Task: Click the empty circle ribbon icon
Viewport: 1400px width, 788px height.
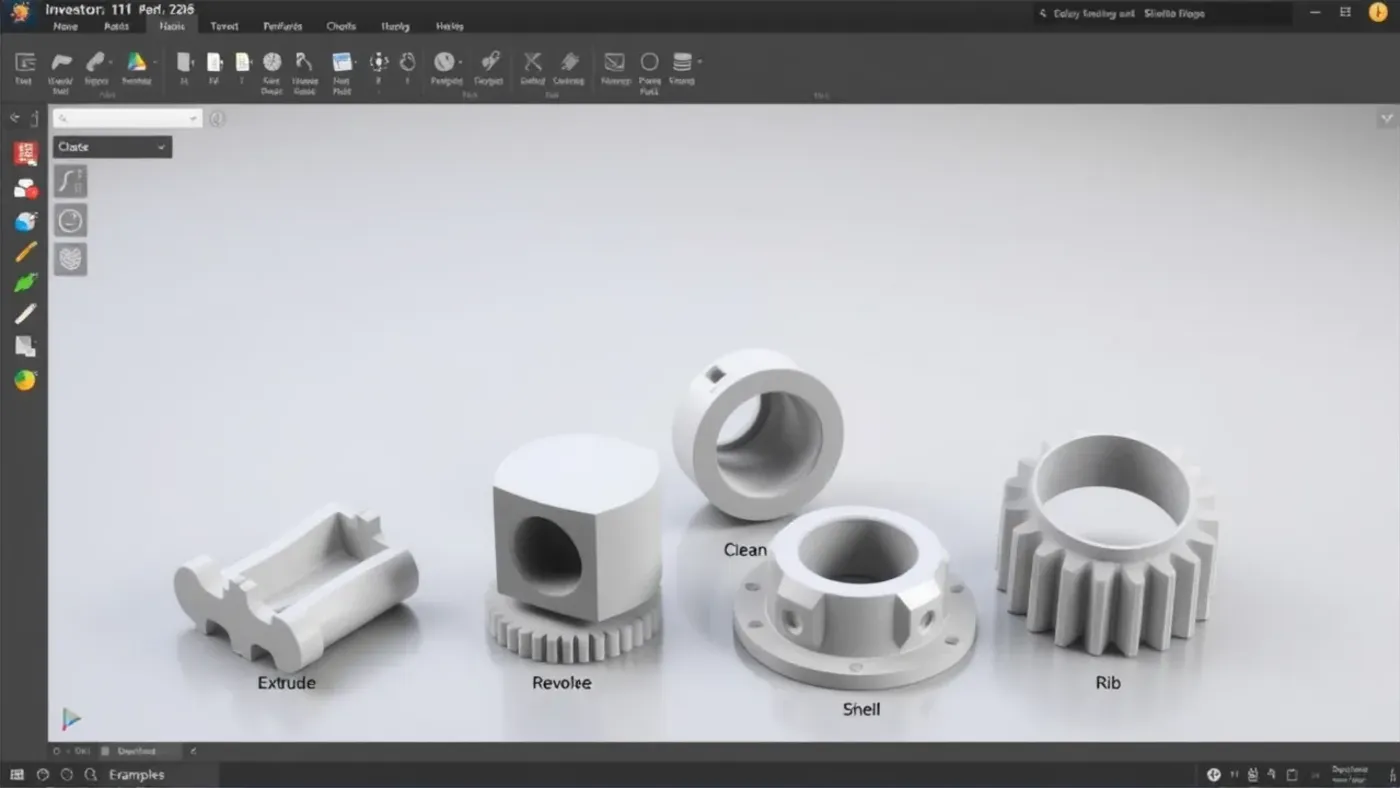Action: (x=649, y=62)
